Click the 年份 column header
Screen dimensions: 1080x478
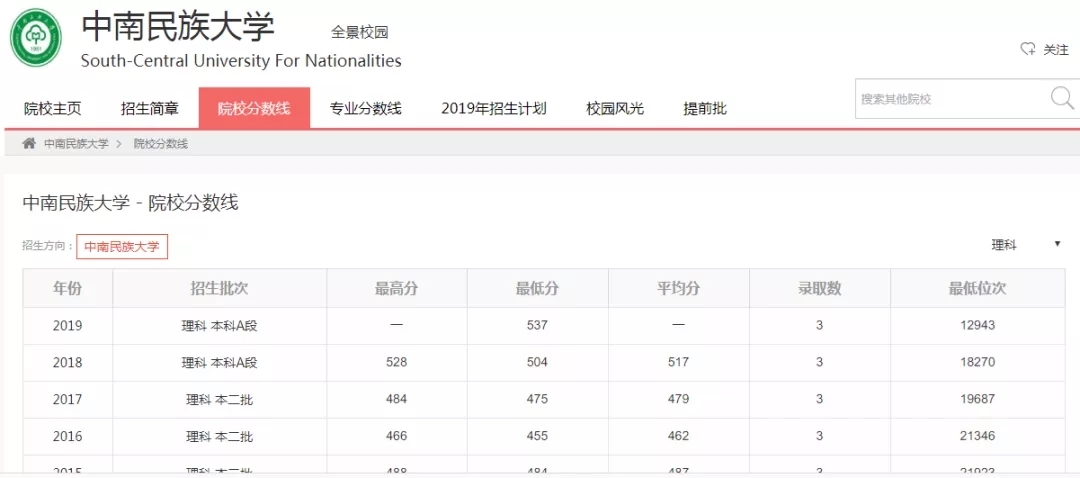(67, 289)
